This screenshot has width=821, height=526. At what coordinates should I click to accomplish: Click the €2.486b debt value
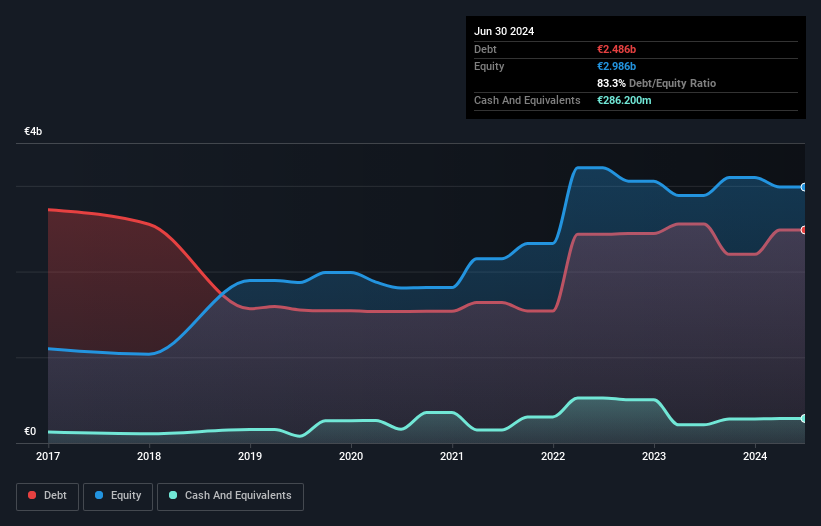tap(616, 49)
